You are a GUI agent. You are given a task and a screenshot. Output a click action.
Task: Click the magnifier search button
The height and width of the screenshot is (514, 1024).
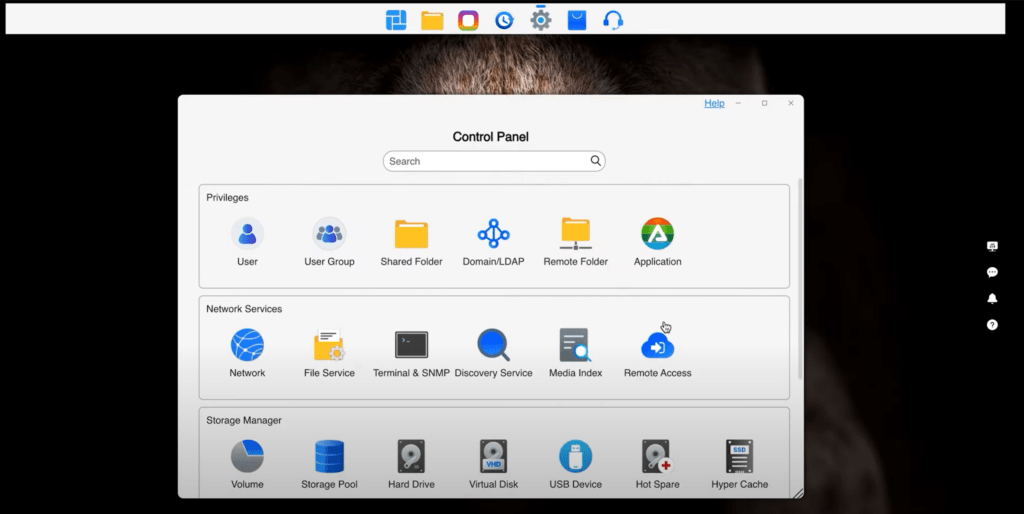[x=596, y=161]
